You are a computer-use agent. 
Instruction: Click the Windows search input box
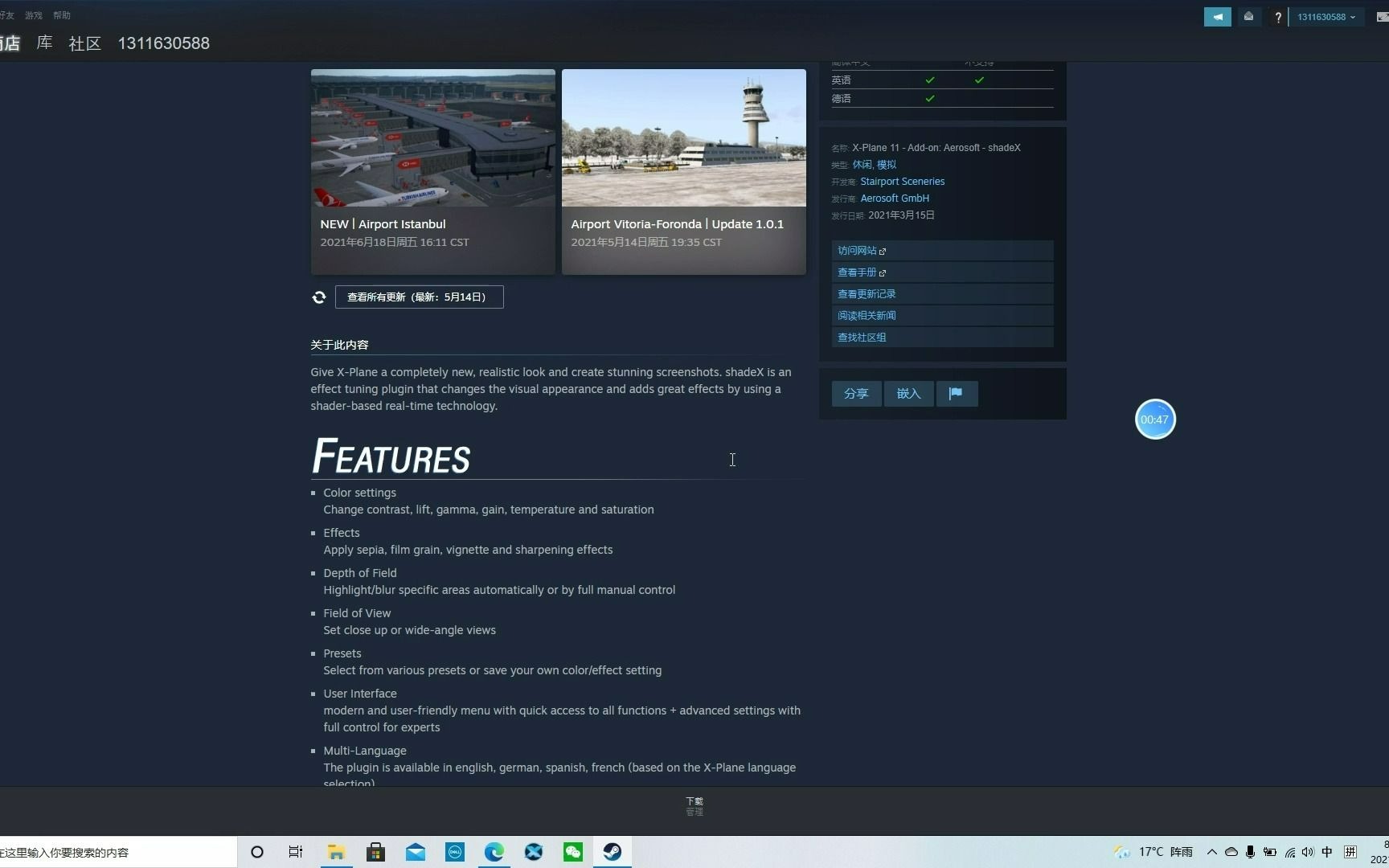tap(118, 852)
